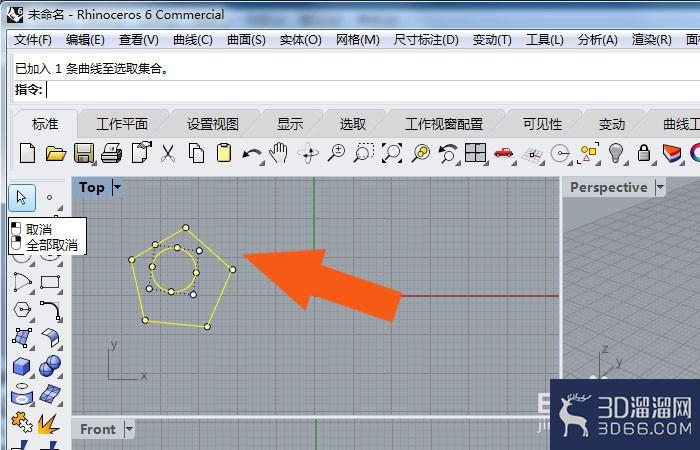The image size is (700, 450).
Task: Join objects with the puzzle piece icon
Action: coord(21,421)
